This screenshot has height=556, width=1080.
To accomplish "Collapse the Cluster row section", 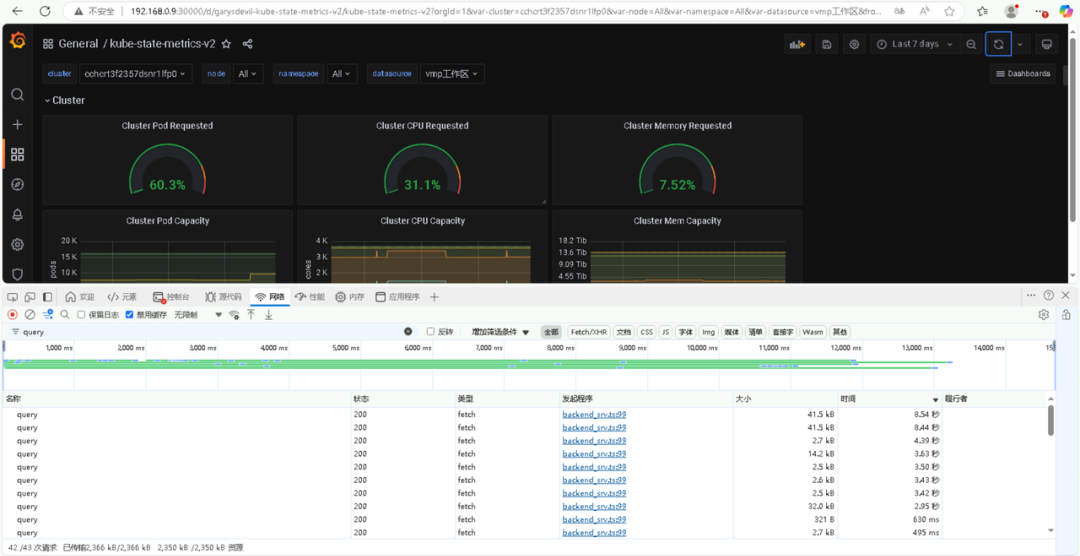I will point(65,100).
